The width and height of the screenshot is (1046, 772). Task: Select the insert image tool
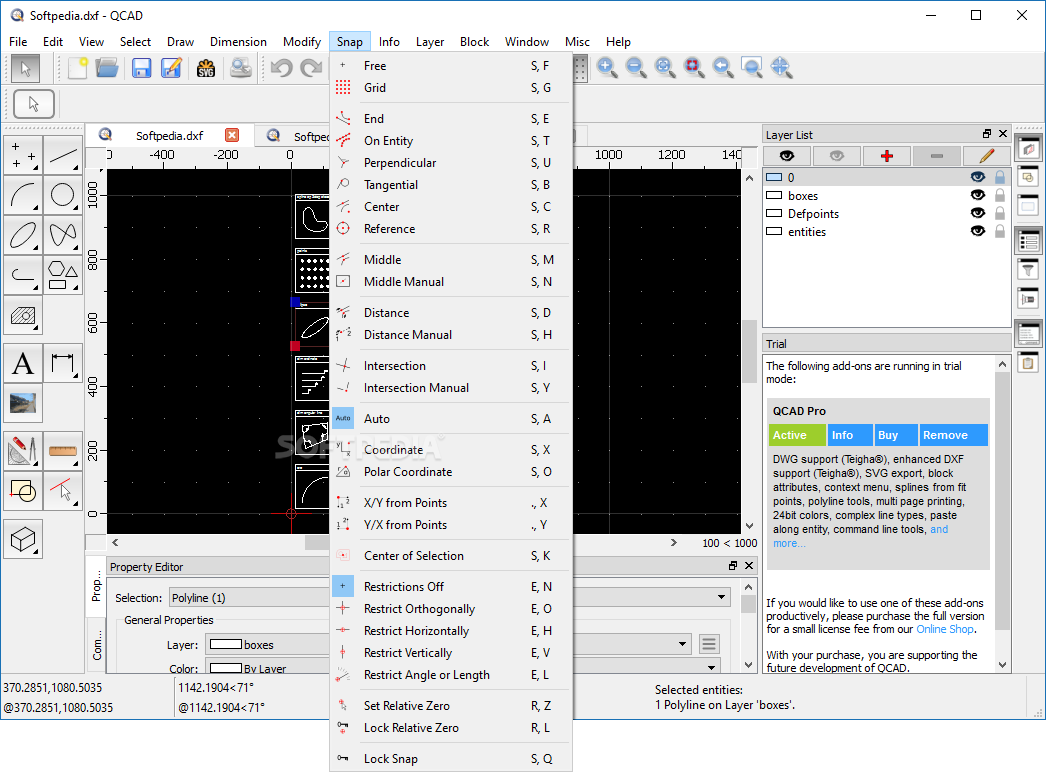click(x=23, y=403)
